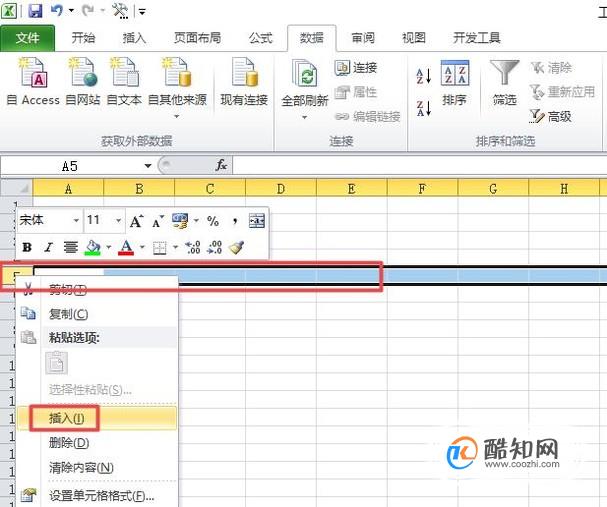Toggle italic in the mini toolbar
This screenshot has width=607, height=507.
(48, 247)
